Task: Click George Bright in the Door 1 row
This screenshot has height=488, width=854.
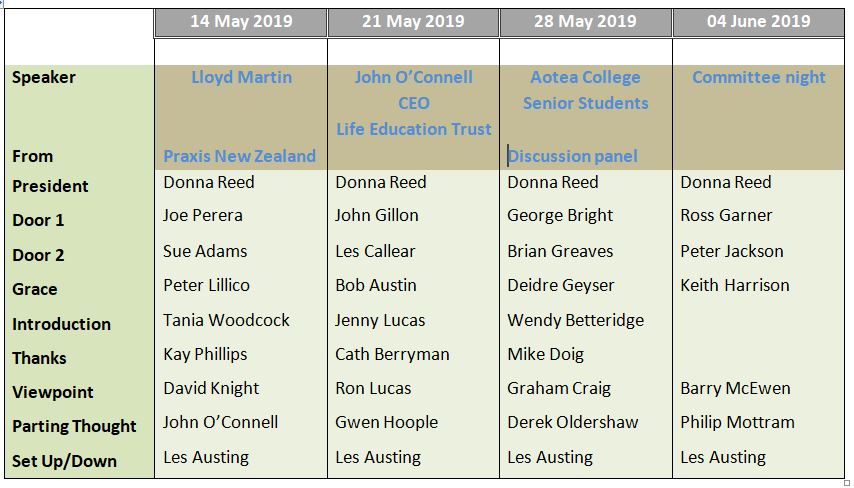Action: (560, 216)
